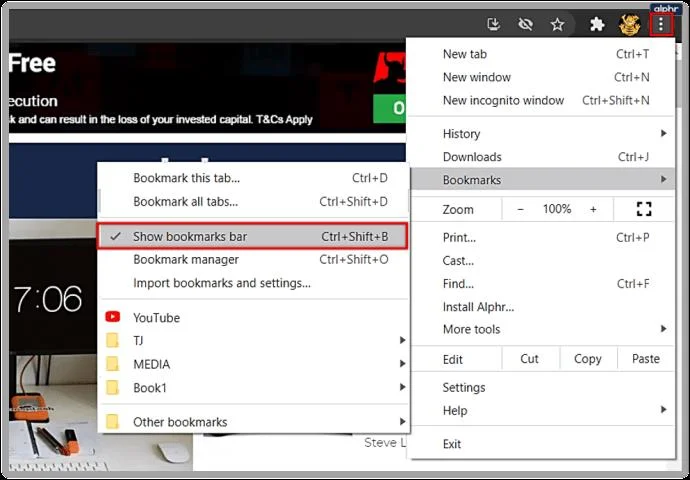Screen dimensions: 690x480
Task: Click the 100% zoom level value
Action: (x=557, y=209)
